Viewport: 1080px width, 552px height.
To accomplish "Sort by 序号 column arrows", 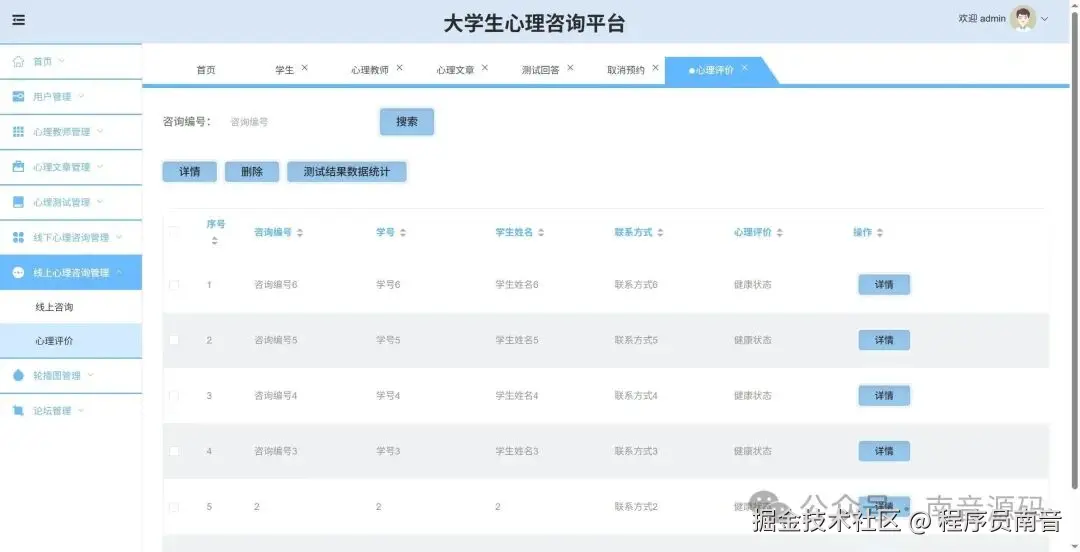I will [214, 241].
